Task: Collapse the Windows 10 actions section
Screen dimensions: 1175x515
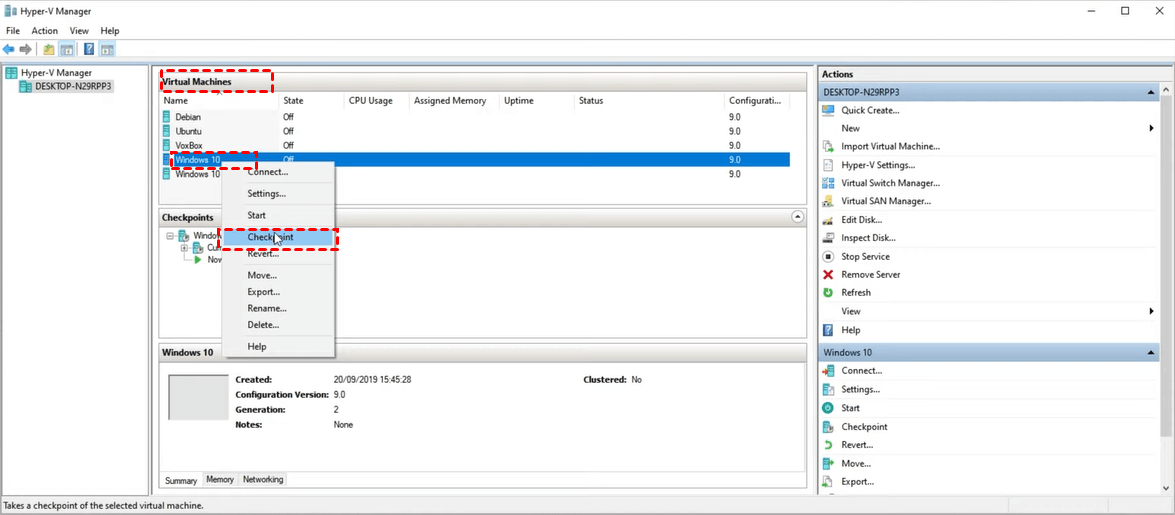Action: 1151,353
